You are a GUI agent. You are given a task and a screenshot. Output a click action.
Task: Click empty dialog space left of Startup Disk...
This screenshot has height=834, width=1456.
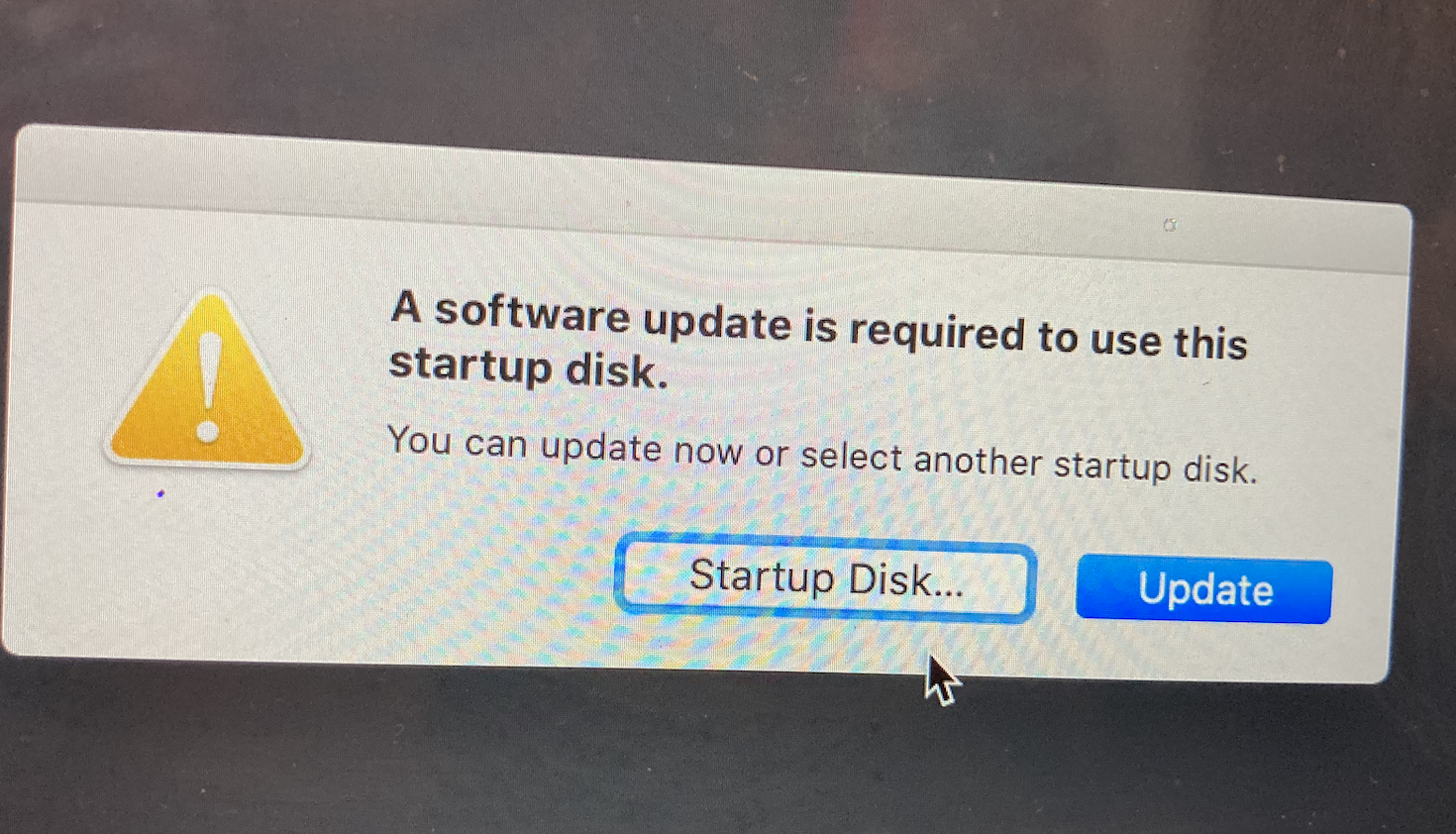[396, 574]
